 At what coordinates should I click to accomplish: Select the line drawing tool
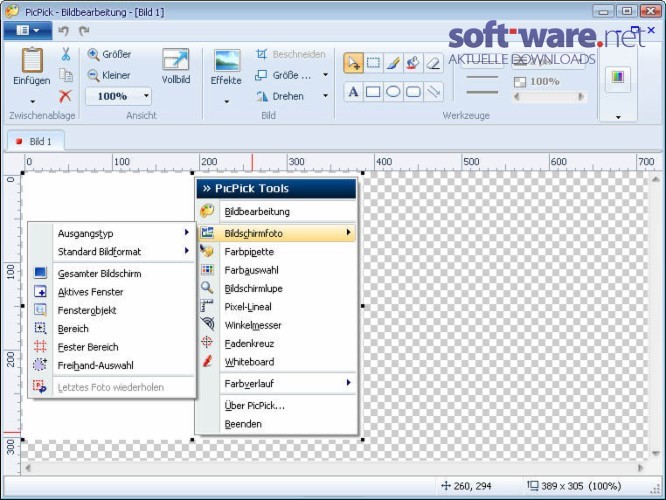433,91
